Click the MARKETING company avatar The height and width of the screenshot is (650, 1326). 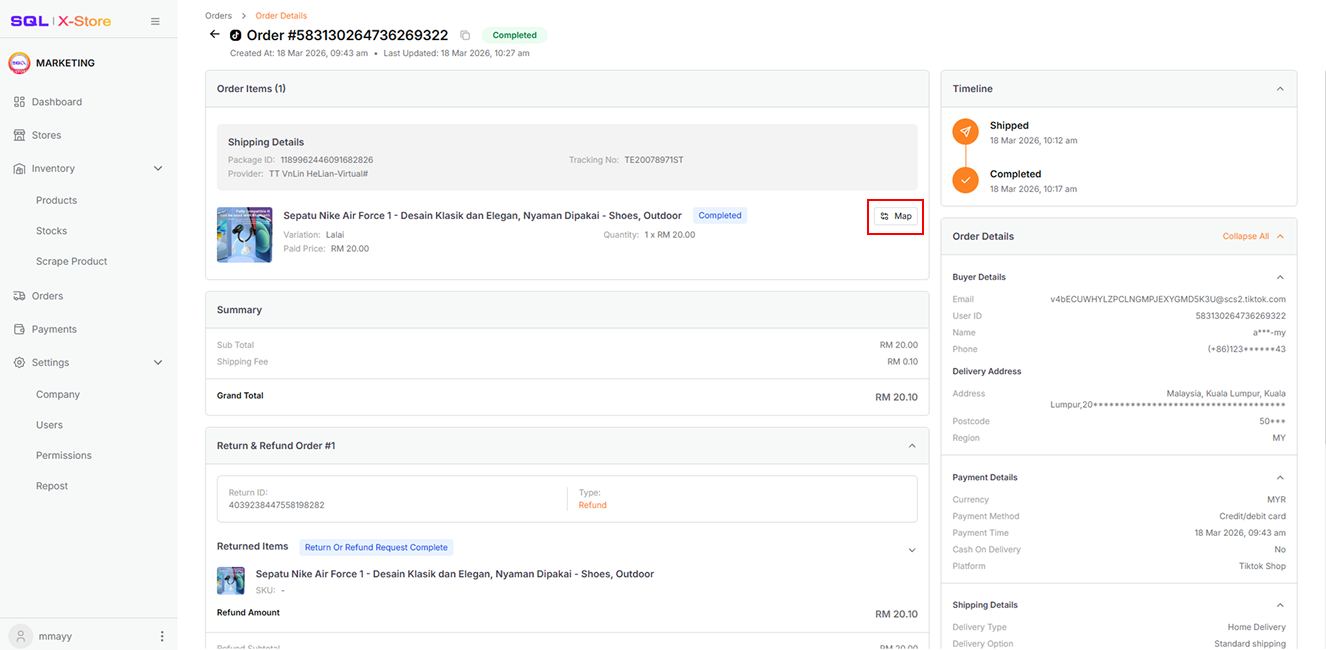pyautogui.click(x=19, y=63)
